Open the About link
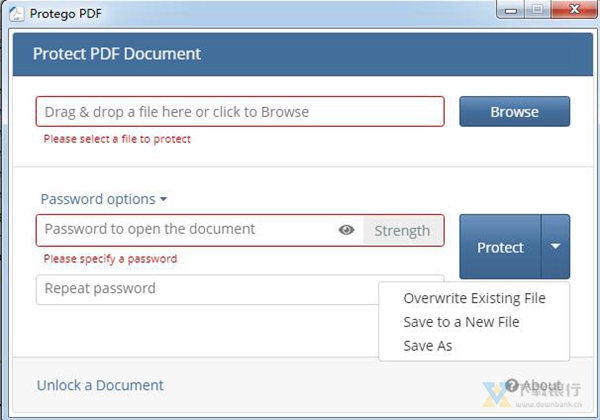 pos(542,385)
